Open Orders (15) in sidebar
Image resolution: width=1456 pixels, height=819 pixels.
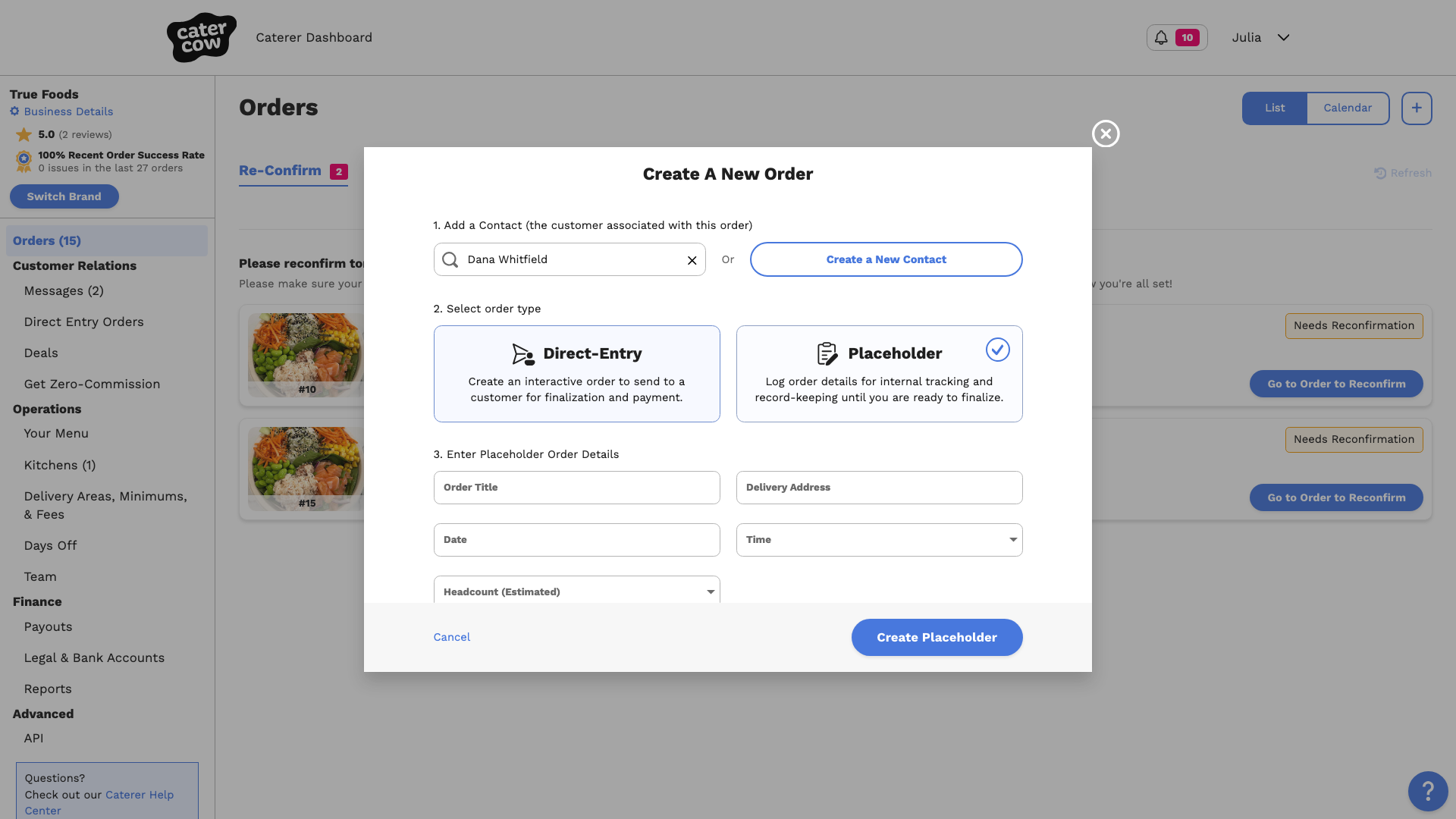click(x=106, y=240)
